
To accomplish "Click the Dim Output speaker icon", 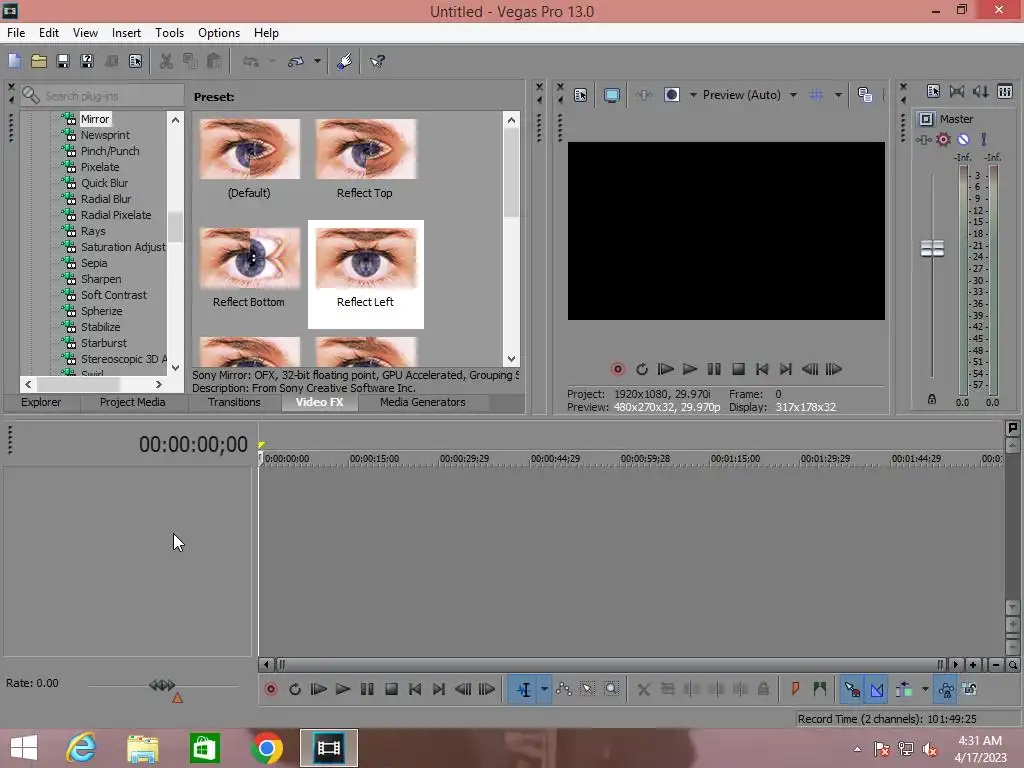I will 981,91.
